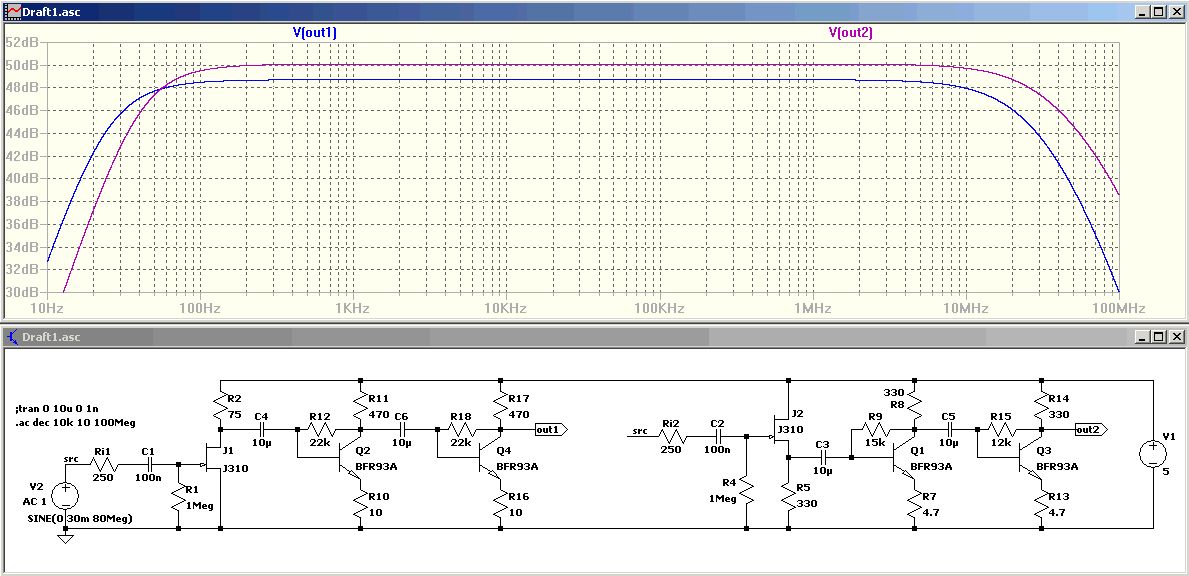Screen dimensions: 1189x576
Task: Open the schematic window's title bar icon menu
Action: [x=12, y=337]
